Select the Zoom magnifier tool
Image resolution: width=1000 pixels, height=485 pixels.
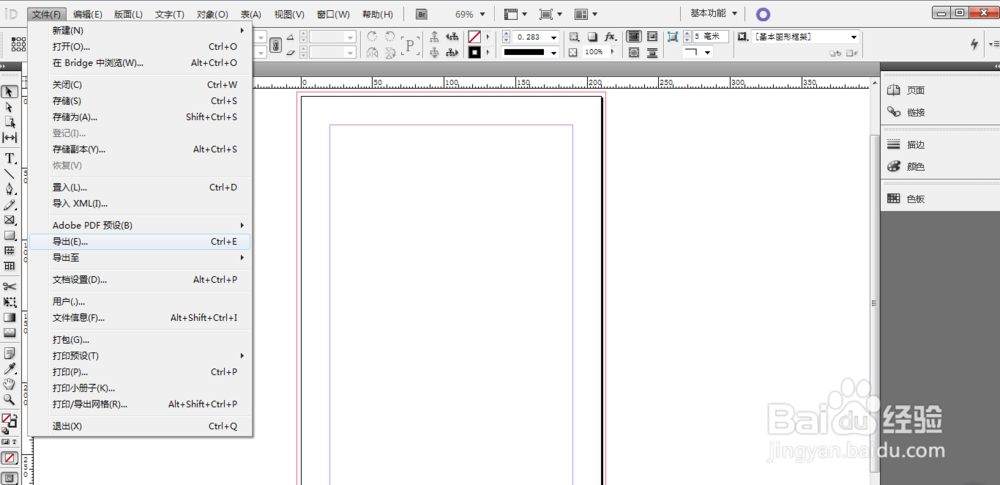click(x=10, y=399)
